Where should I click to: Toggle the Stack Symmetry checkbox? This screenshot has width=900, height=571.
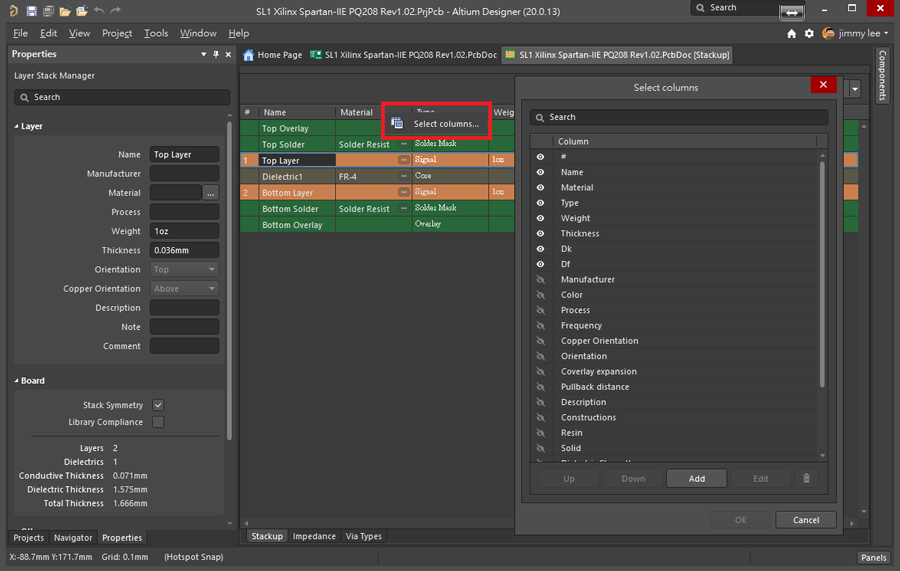tap(158, 405)
